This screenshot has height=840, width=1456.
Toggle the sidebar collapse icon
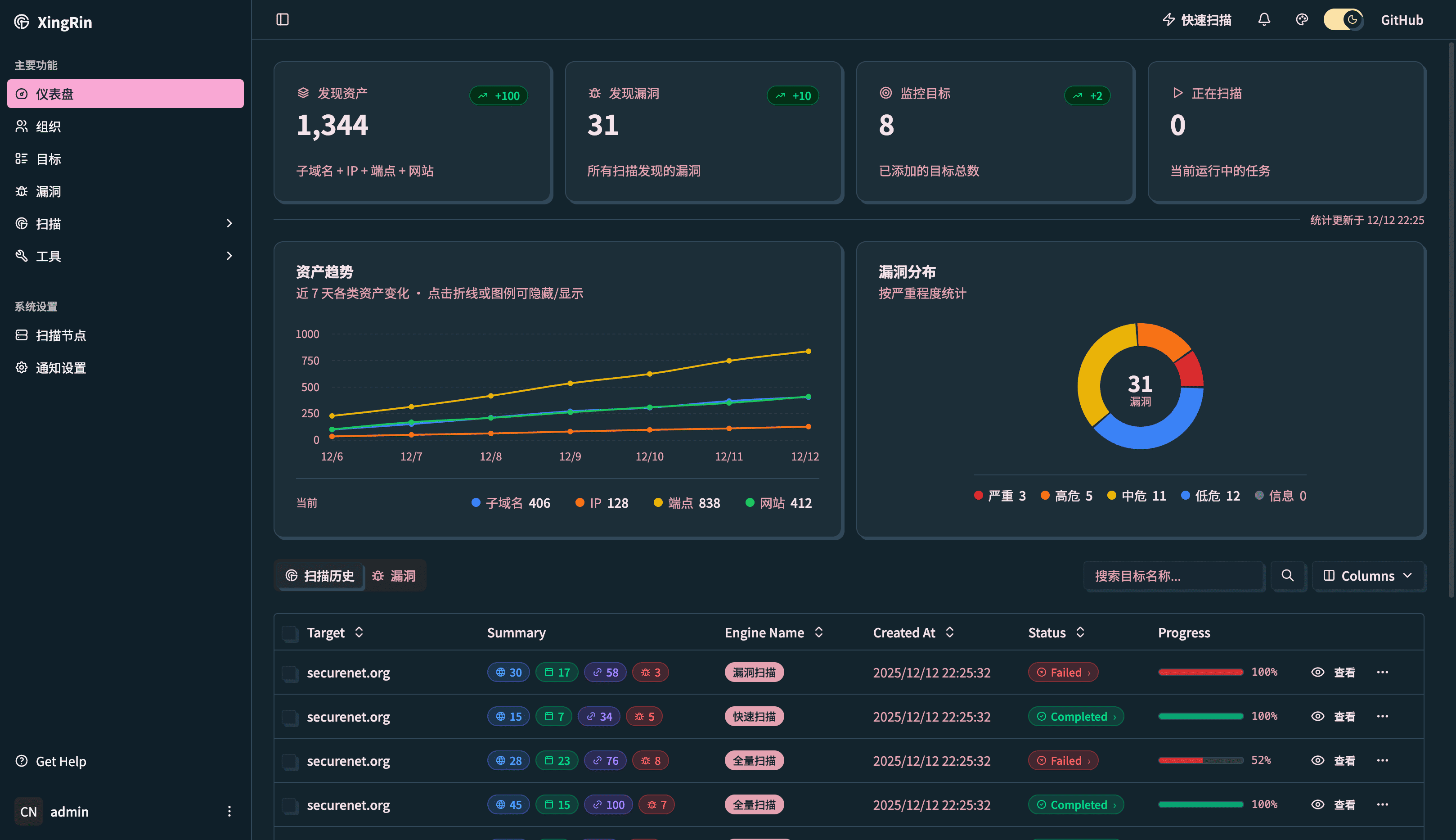coord(283,20)
